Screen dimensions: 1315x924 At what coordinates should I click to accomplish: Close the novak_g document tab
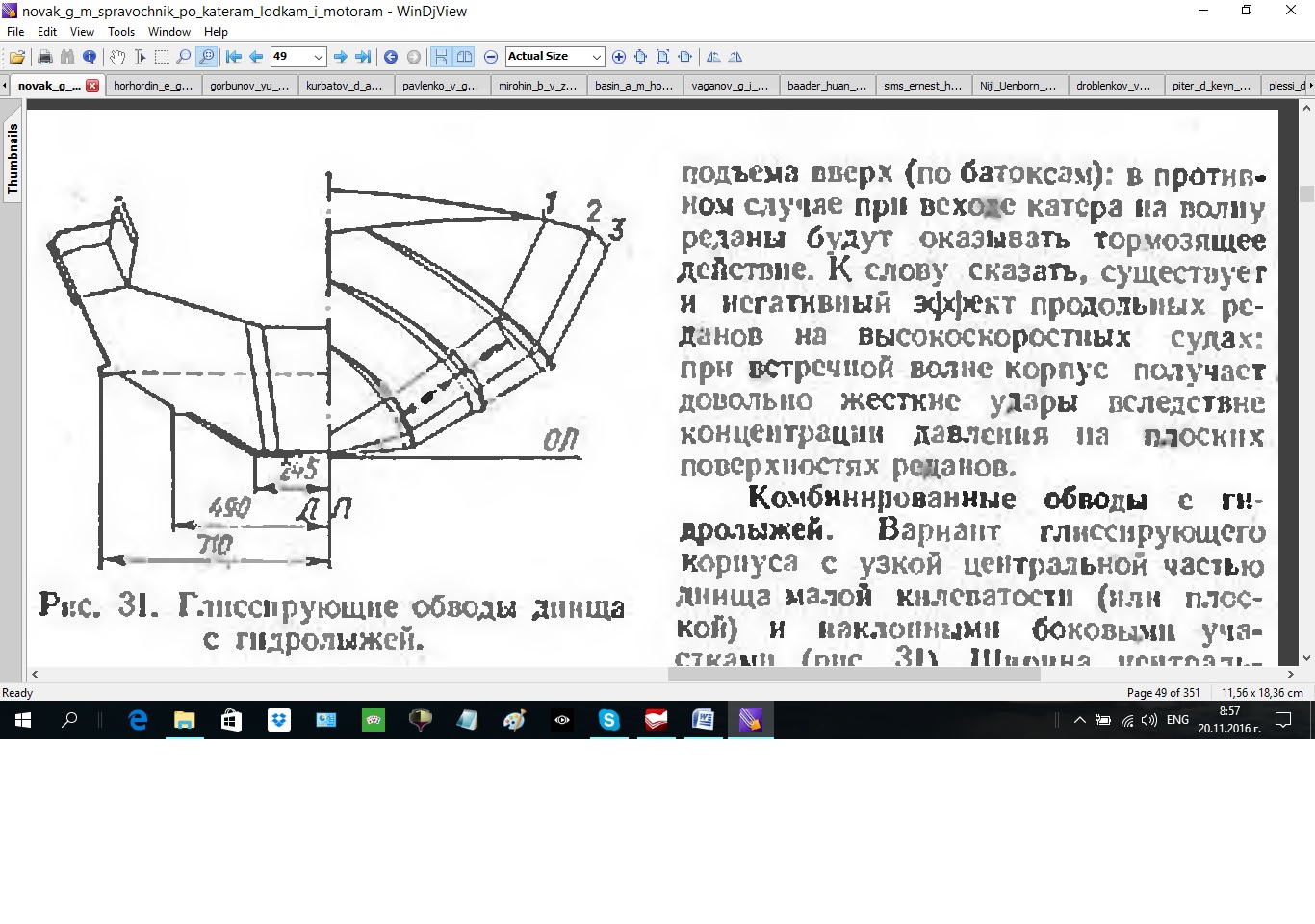92,86
